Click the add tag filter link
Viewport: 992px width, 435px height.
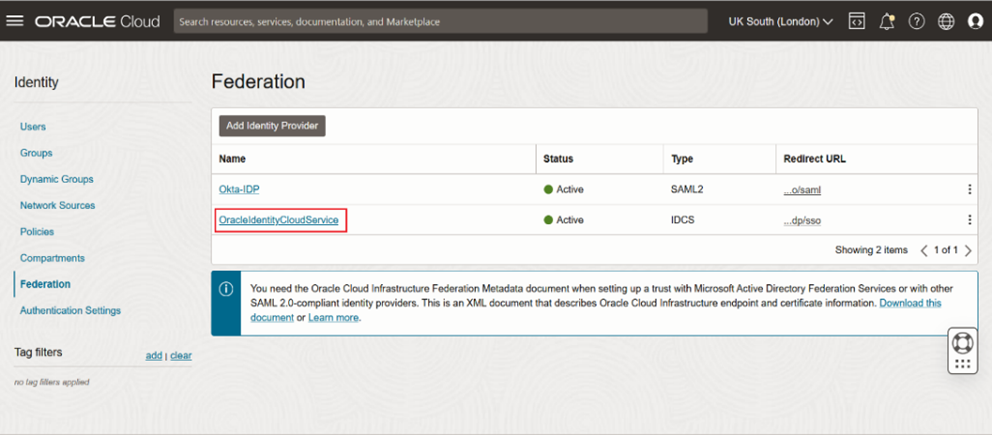(x=154, y=355)
